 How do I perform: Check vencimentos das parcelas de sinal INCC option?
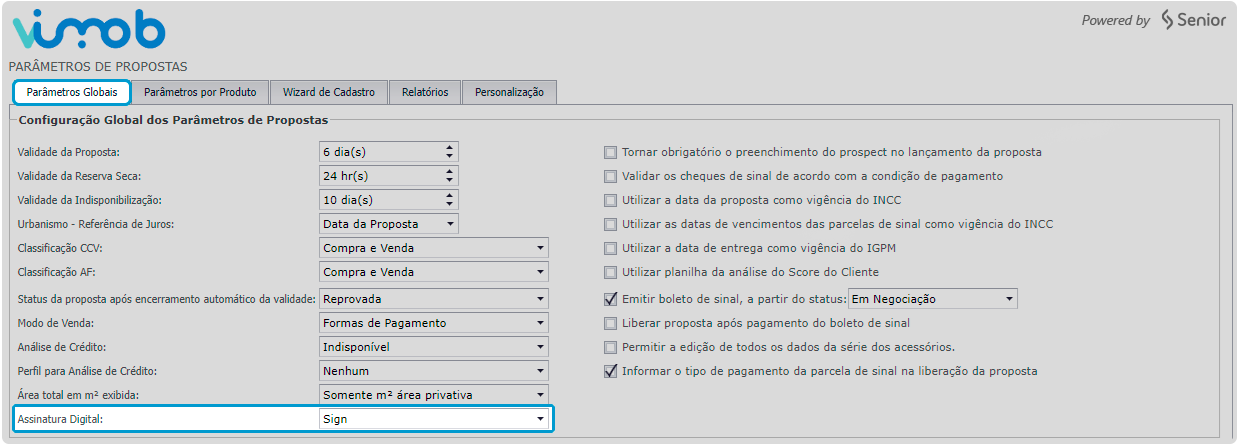pyautogui.click(x=610, y=224)
